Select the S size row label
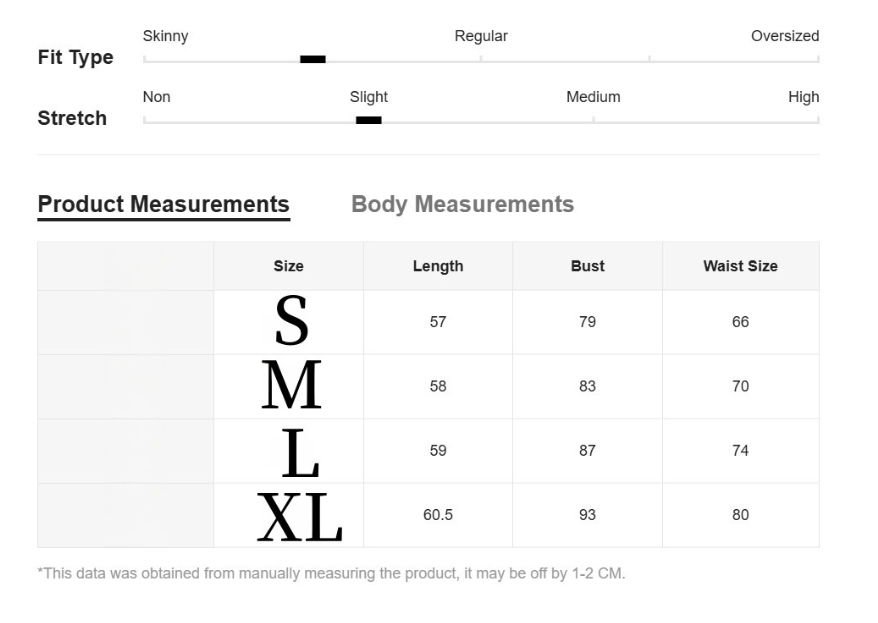 [x=290, y=322]
